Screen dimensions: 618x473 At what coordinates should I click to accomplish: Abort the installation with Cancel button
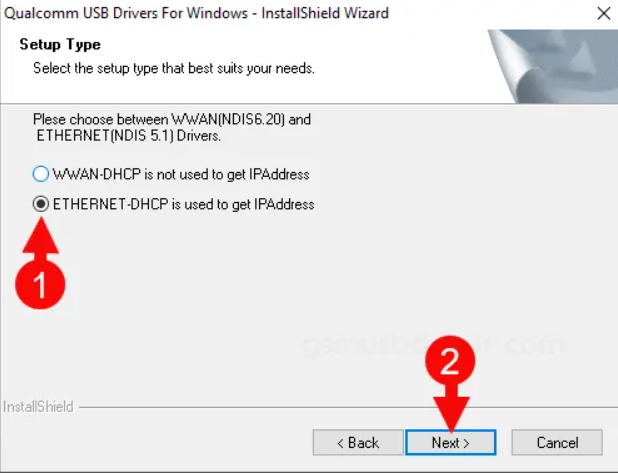(x=557, y=442)
